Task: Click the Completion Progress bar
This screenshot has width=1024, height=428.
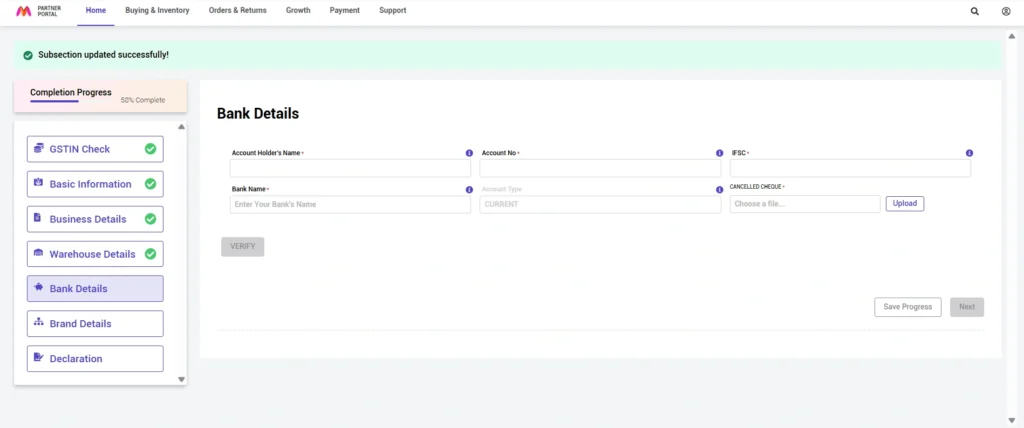Action: point(54,101)
